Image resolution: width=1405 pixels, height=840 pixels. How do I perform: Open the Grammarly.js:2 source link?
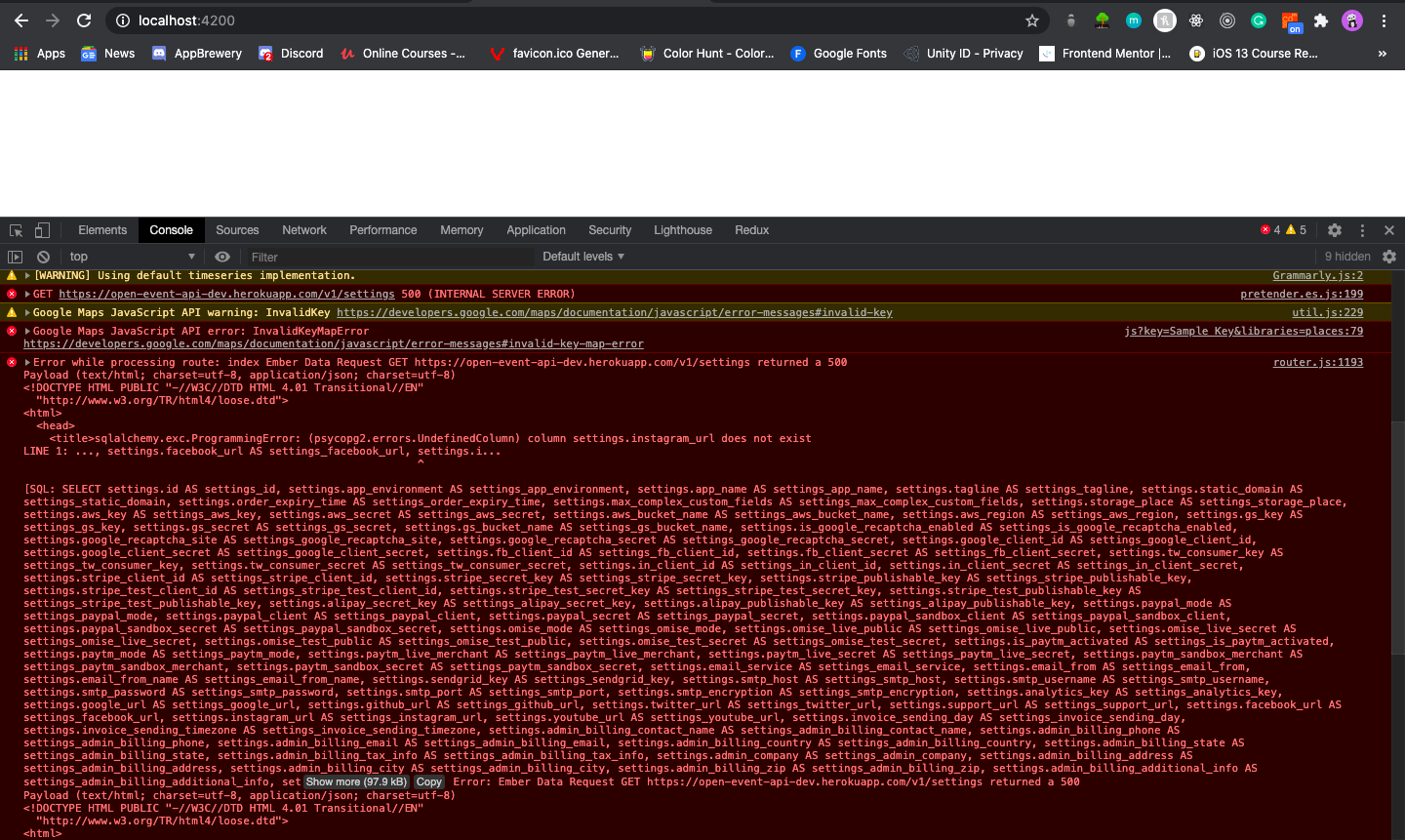coord(1318,276)
